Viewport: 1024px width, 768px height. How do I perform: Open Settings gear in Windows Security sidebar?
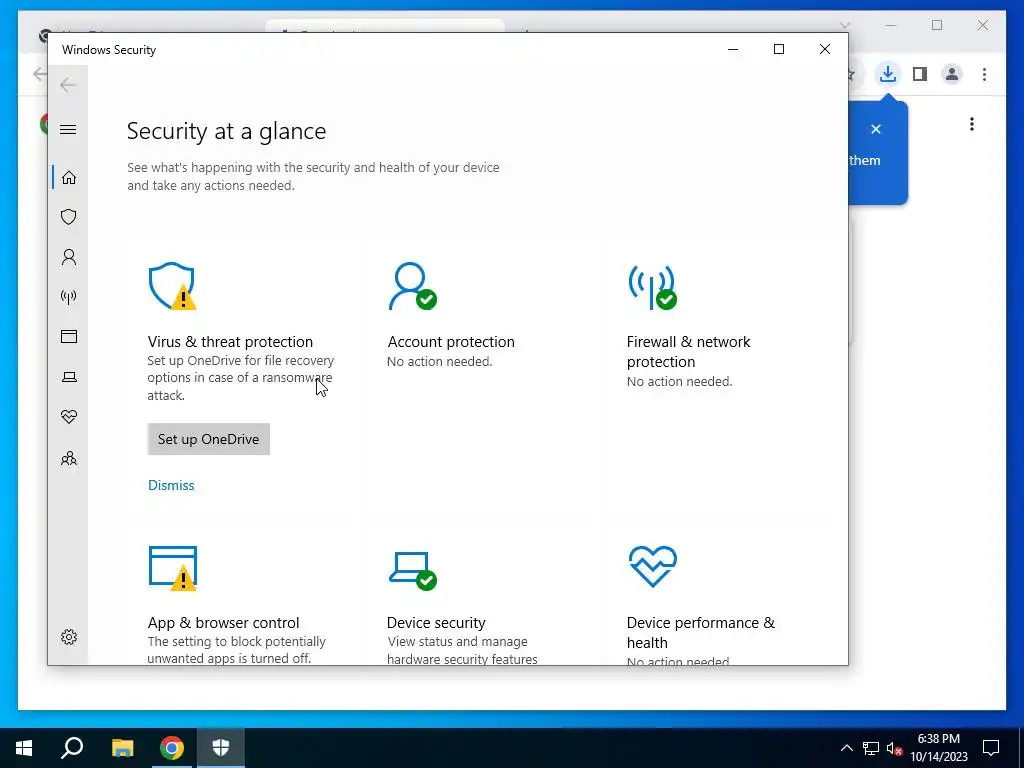[x=69, y=637]
